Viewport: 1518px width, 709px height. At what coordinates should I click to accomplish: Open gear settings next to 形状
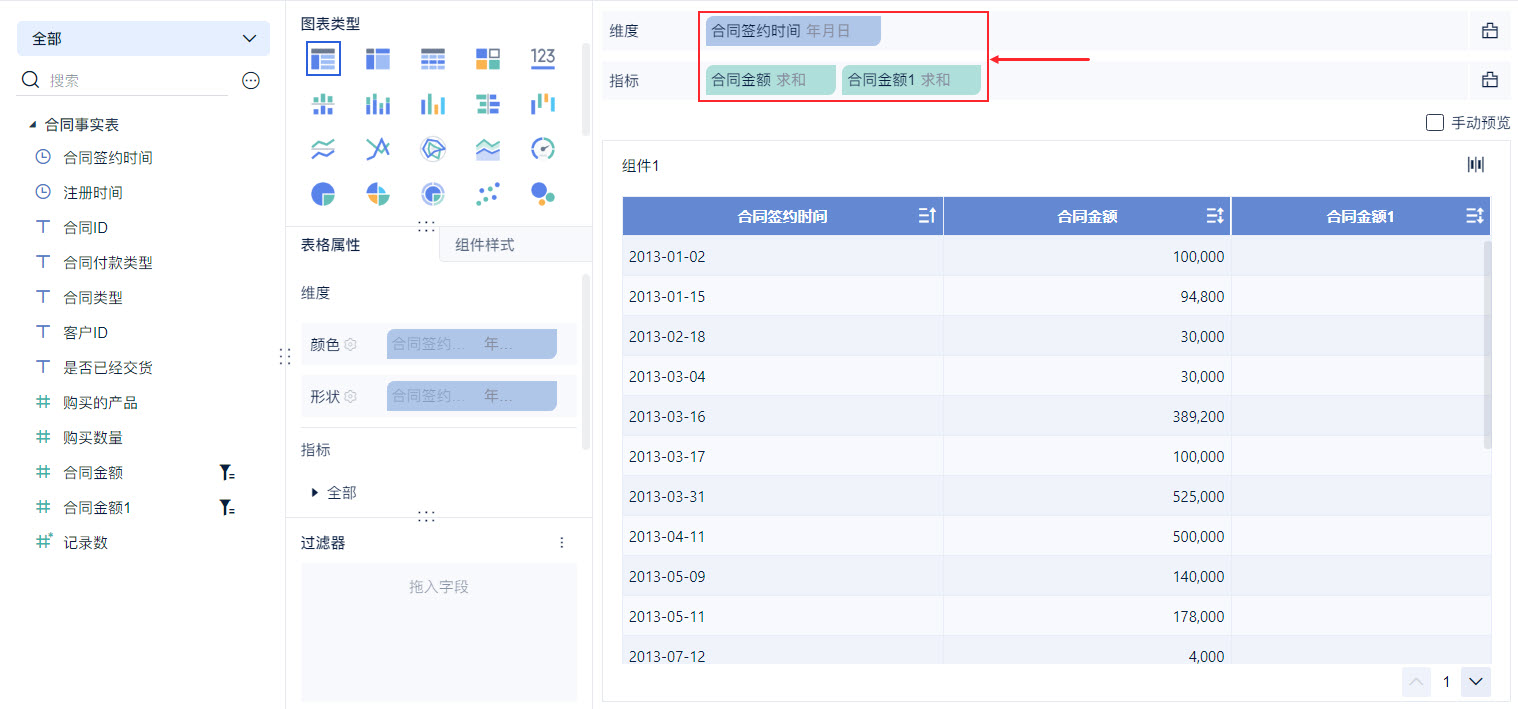point(351,396)
